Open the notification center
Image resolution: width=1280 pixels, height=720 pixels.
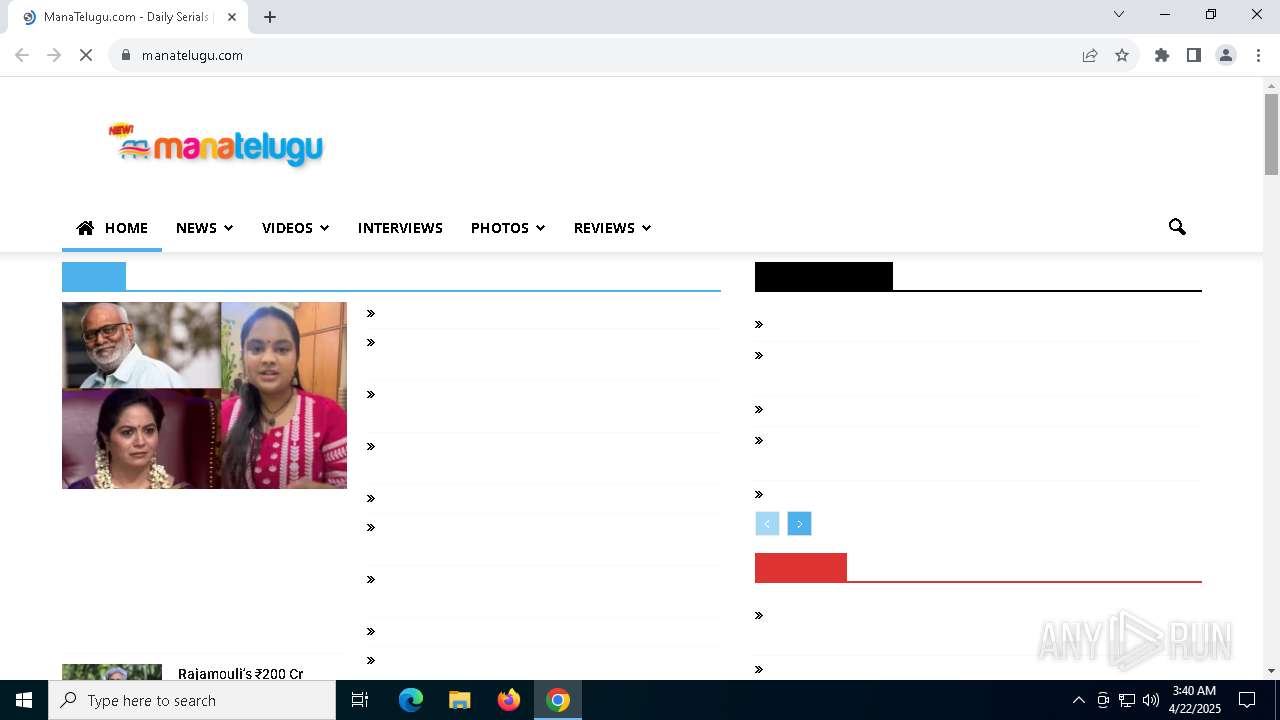tap(1247, 700)
